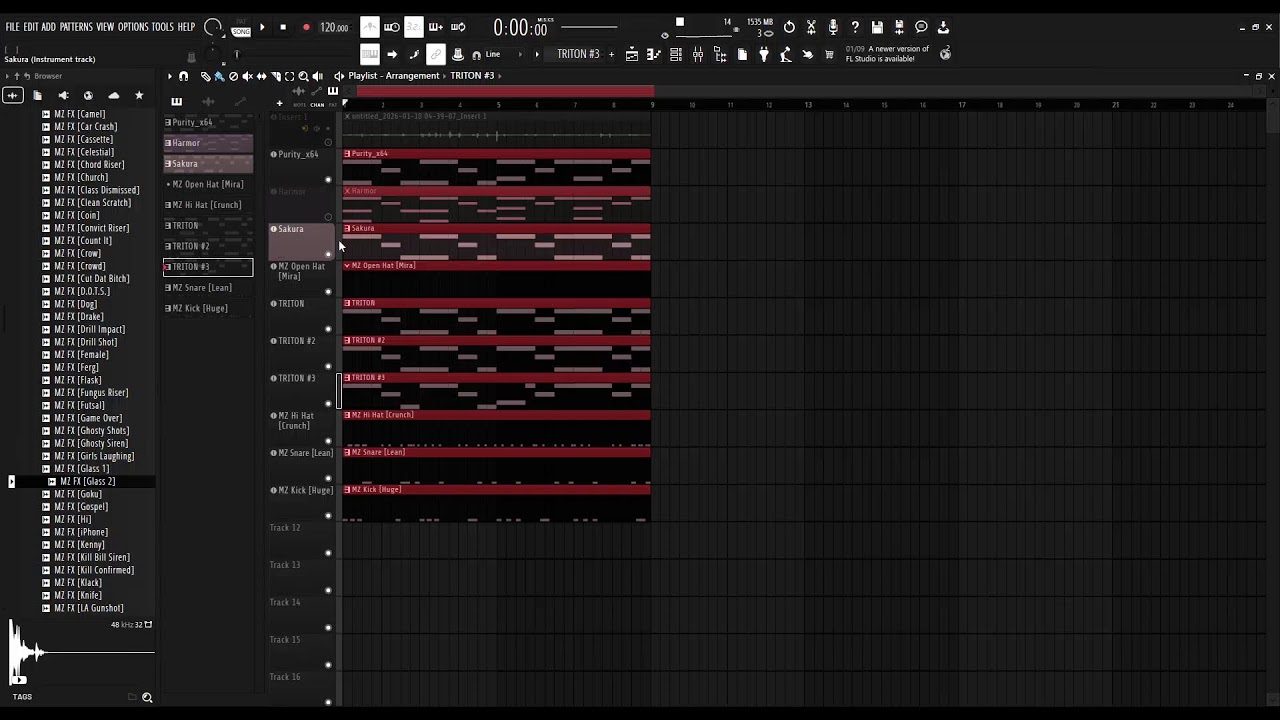Toggle the link (multilink controllers) icon
1280x720 pixels.
[x=436, y=54]
